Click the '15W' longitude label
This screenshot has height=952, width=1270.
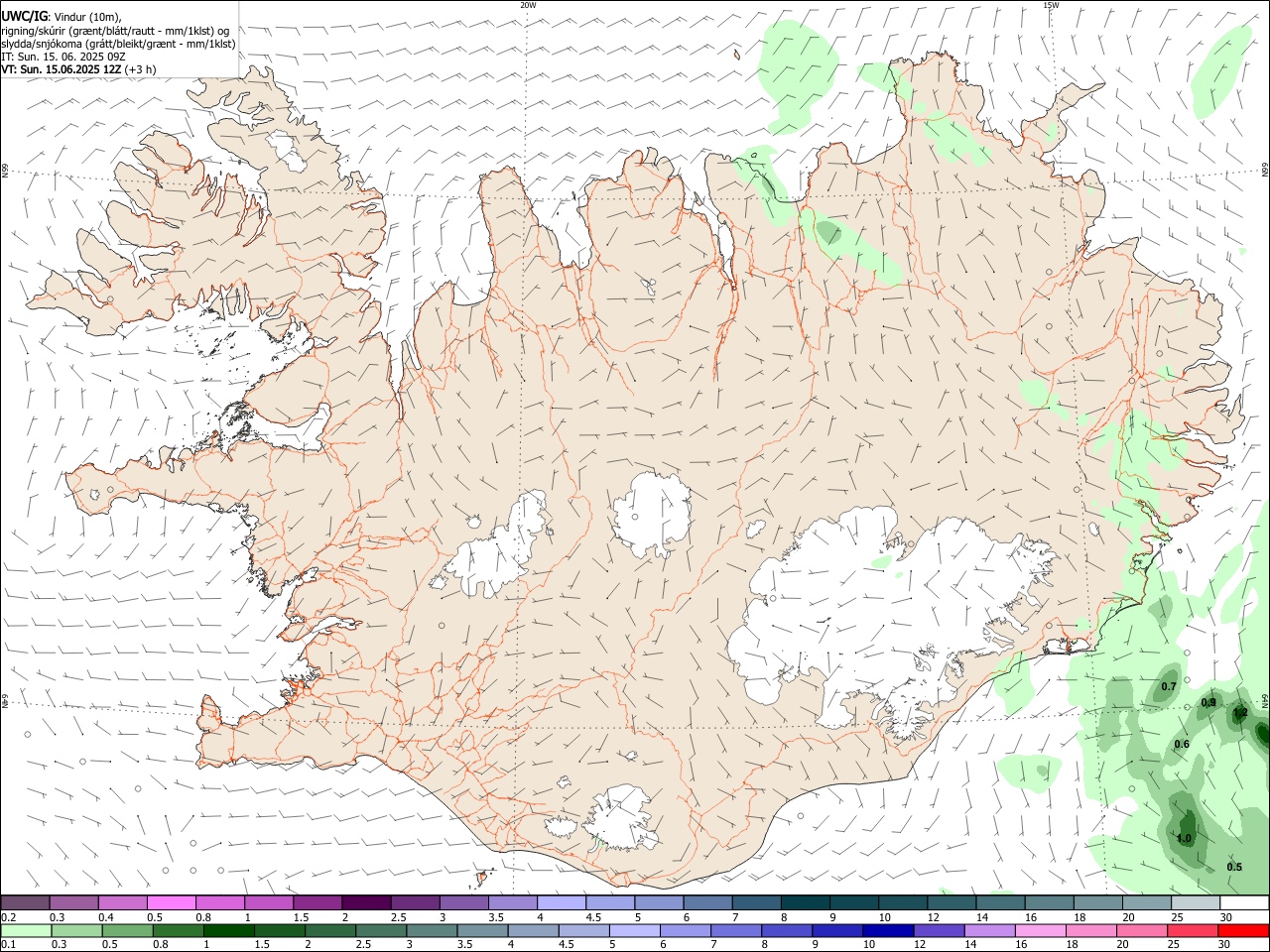pyautogui.click(x=1051, y=5)
